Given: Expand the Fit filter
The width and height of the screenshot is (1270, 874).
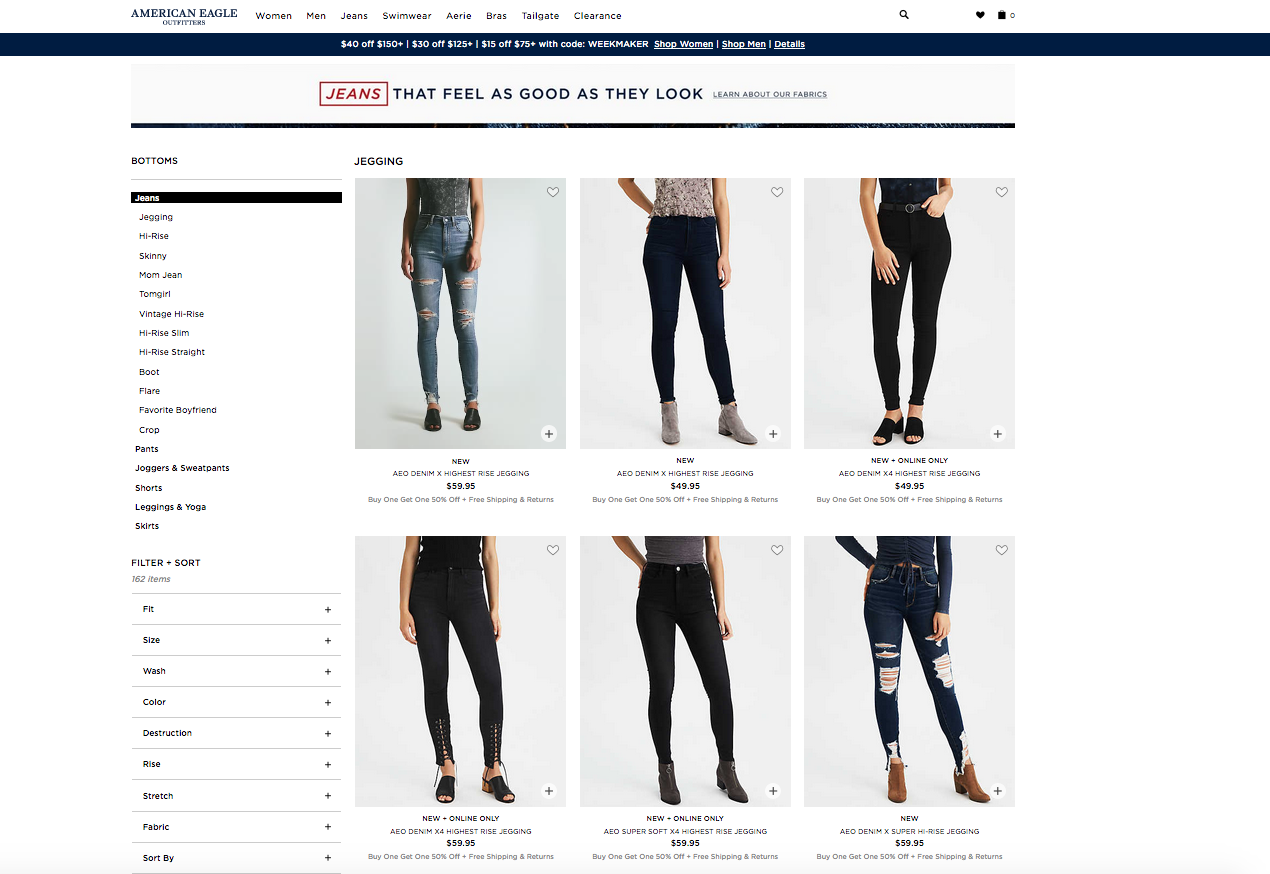Looking at the screenshot, I should coord(236,609).
